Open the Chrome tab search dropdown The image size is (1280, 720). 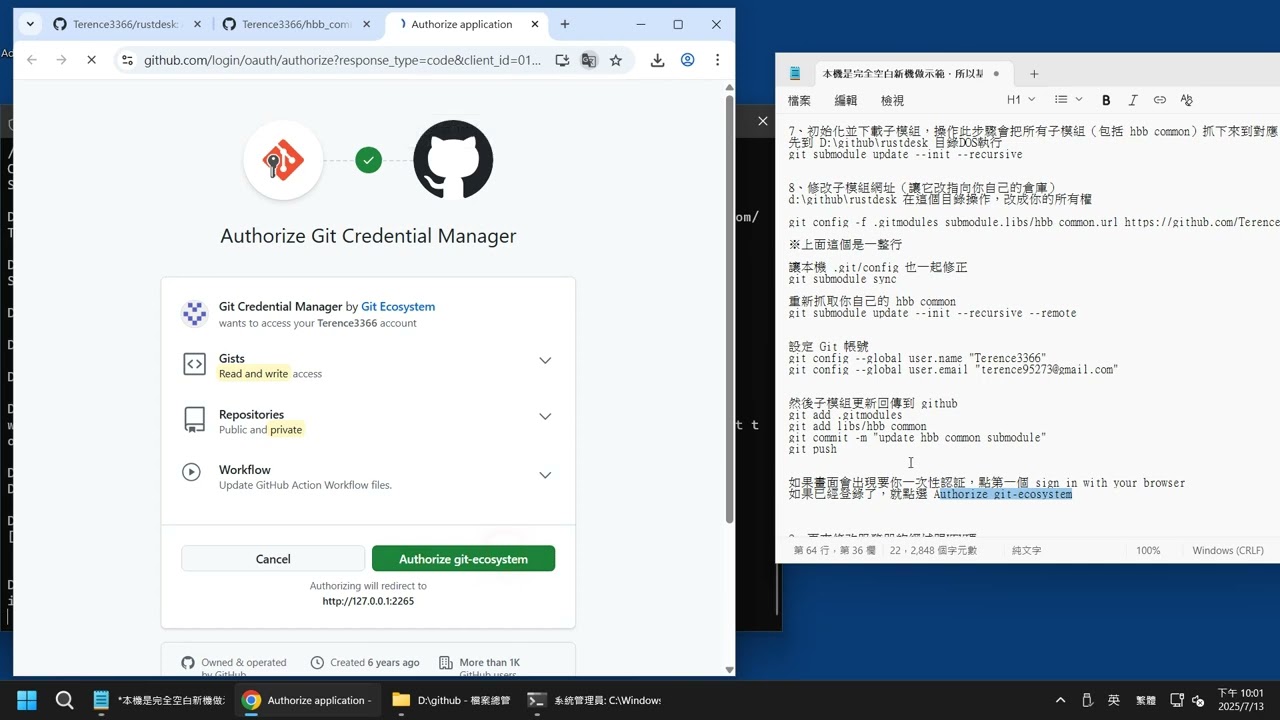[30, 24]
